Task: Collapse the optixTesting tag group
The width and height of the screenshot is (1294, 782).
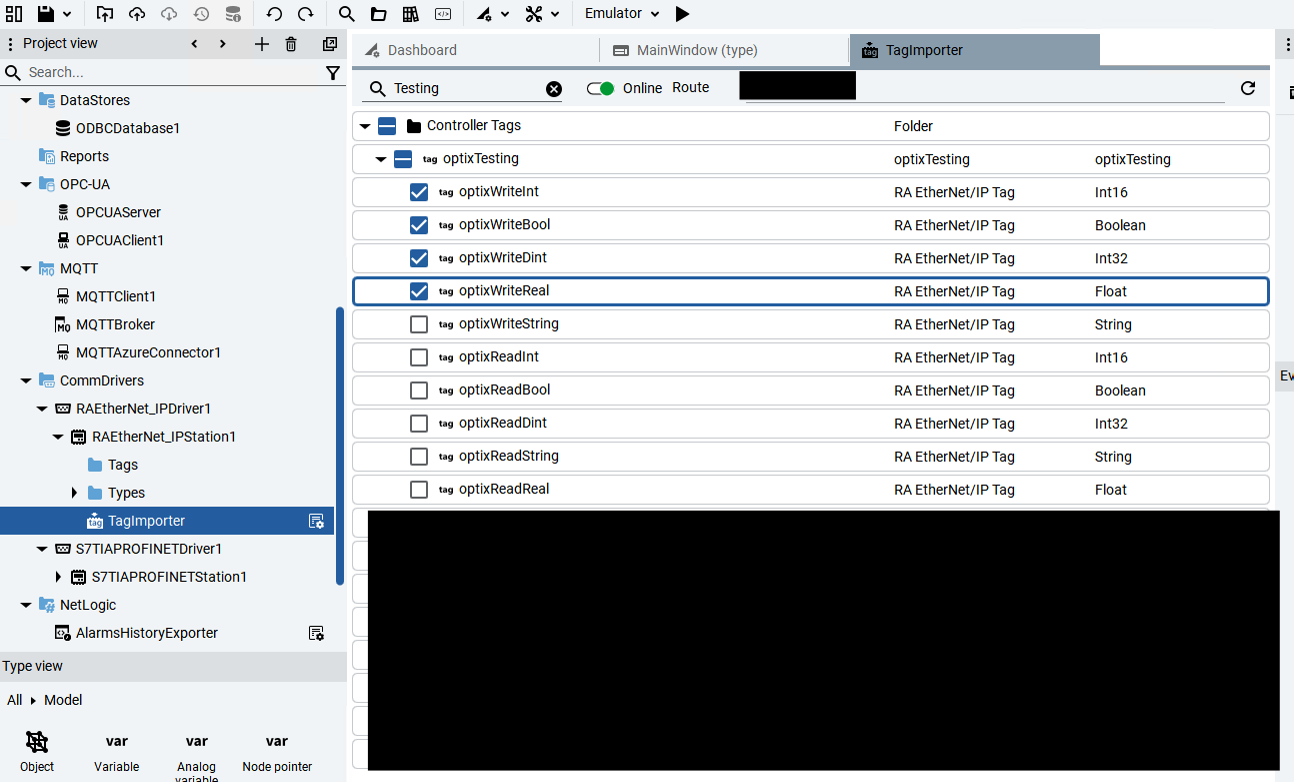Action: pos(381,159)
